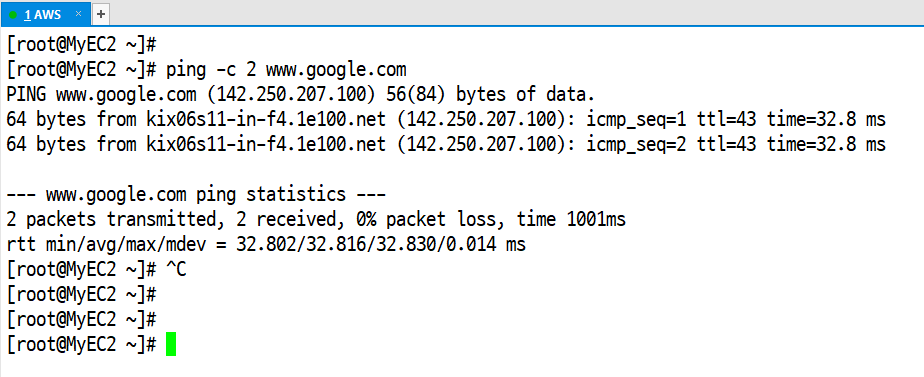Click the rtt min/avg/max/mdev result line
This screenshot has width=924, height=377.
[266, 244]
